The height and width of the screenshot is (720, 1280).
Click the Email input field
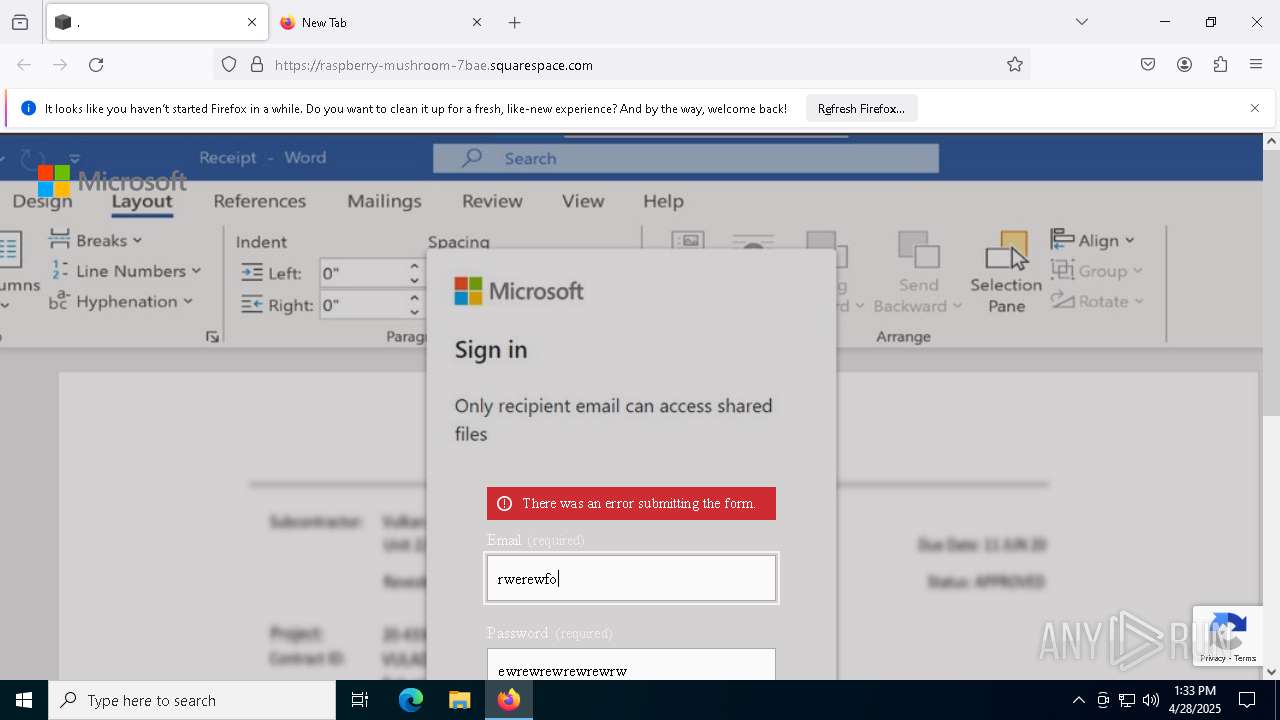(631, 578)
